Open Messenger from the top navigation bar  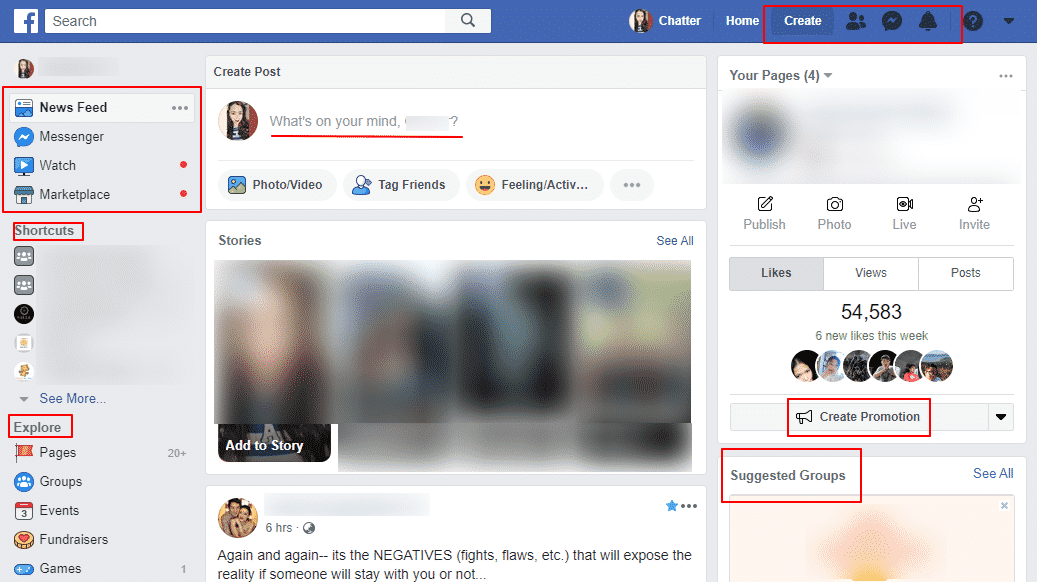click(x=893, y=20)
